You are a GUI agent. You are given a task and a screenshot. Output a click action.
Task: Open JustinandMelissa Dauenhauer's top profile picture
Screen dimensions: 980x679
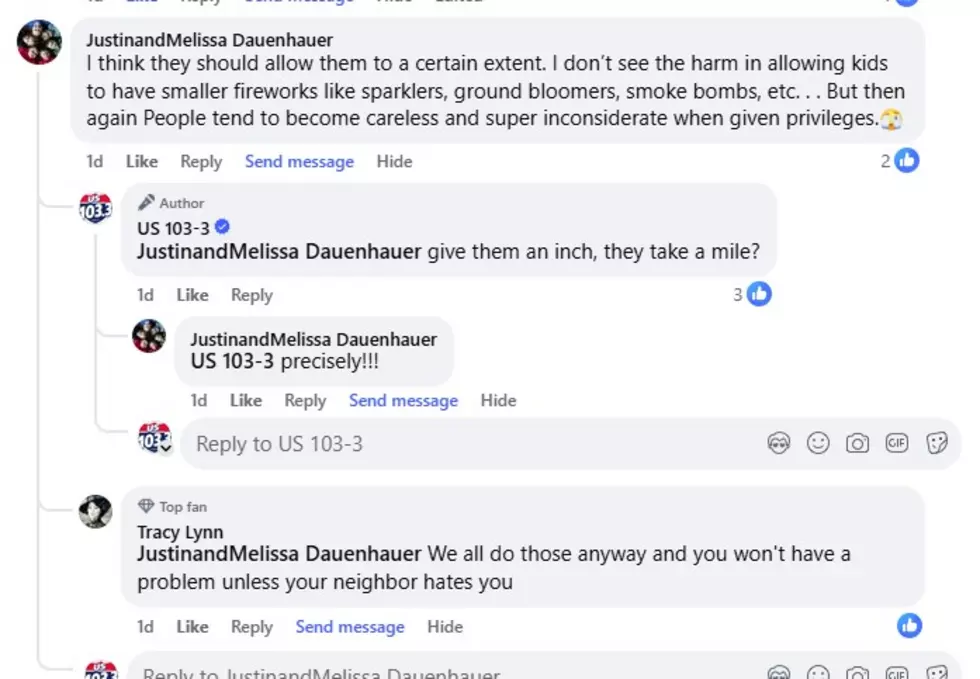pos(39,43)
